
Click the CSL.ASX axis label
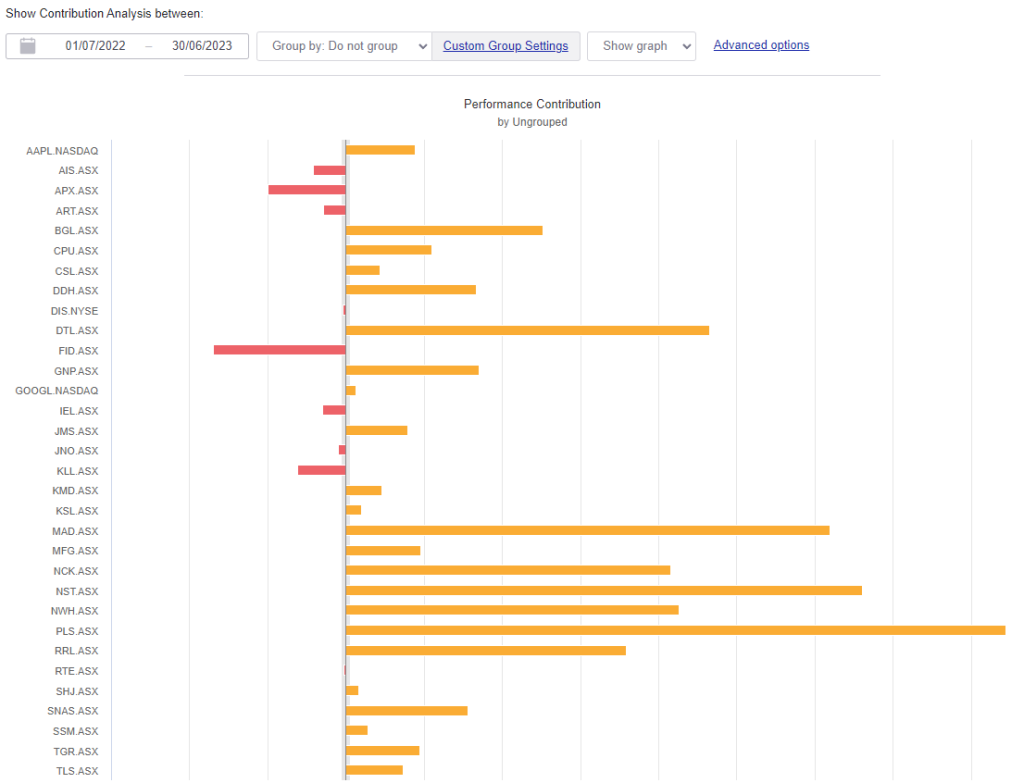tap(76, 271)
